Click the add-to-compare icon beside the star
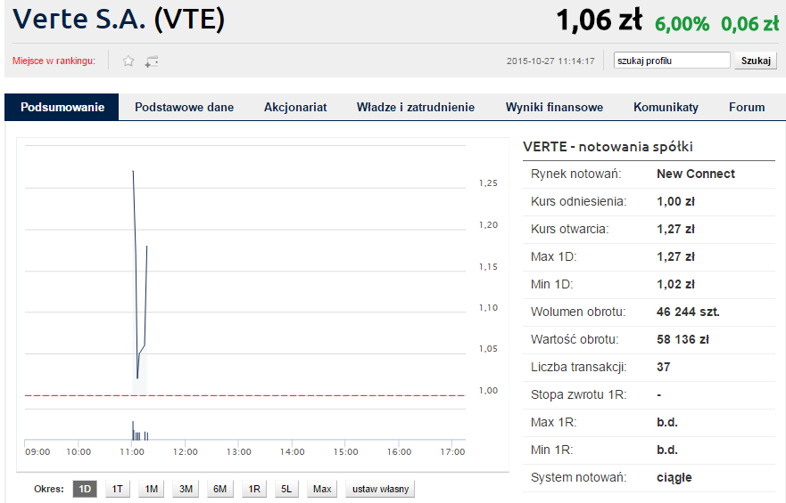Image resolution: width=786 pixels, height=503 pixels. coord(151,61)
